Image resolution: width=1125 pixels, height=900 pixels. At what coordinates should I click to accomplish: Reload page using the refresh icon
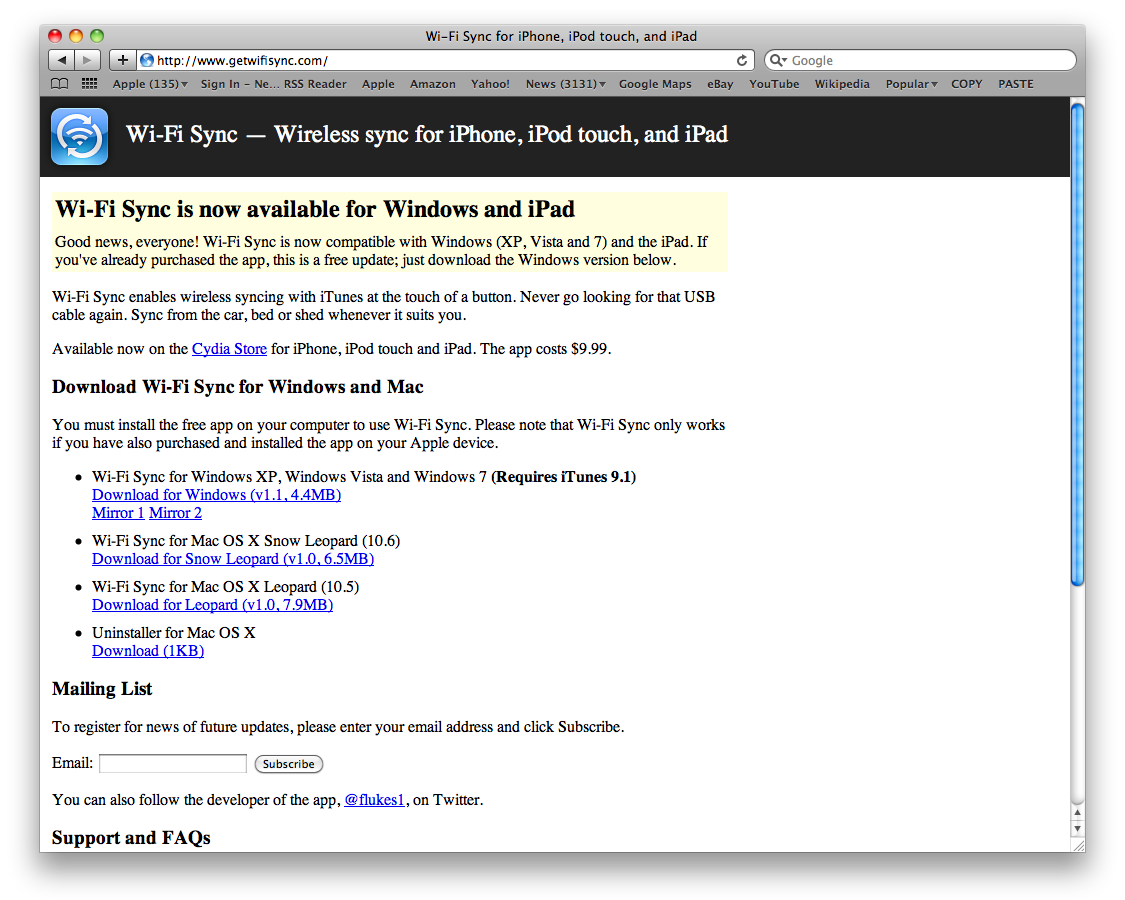click(742, 60)
